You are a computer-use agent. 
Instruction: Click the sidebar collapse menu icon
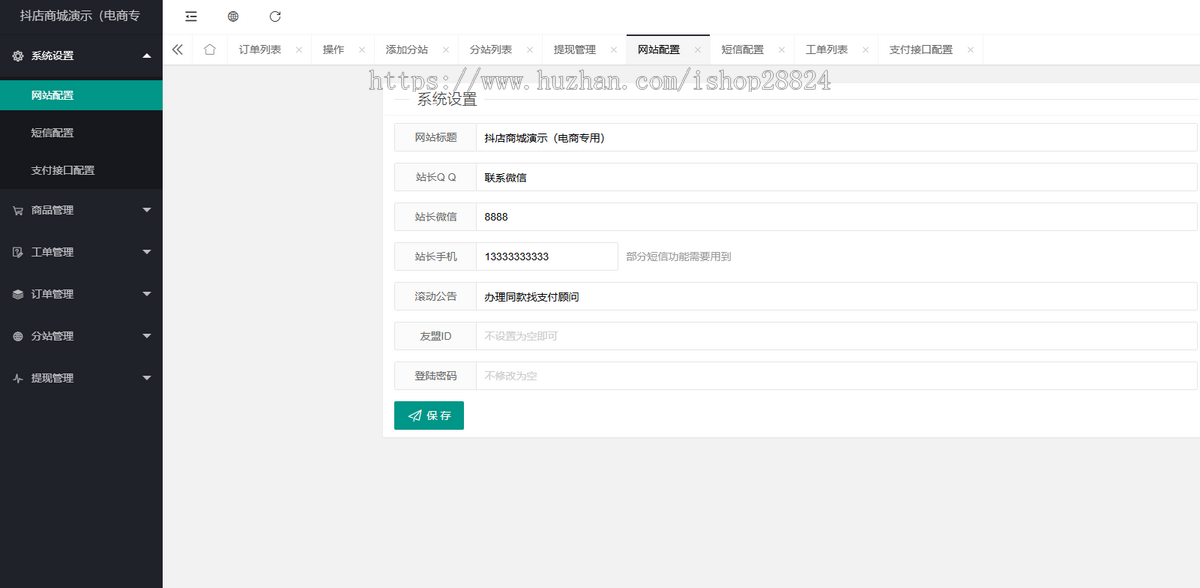click(x=191, y=16)
